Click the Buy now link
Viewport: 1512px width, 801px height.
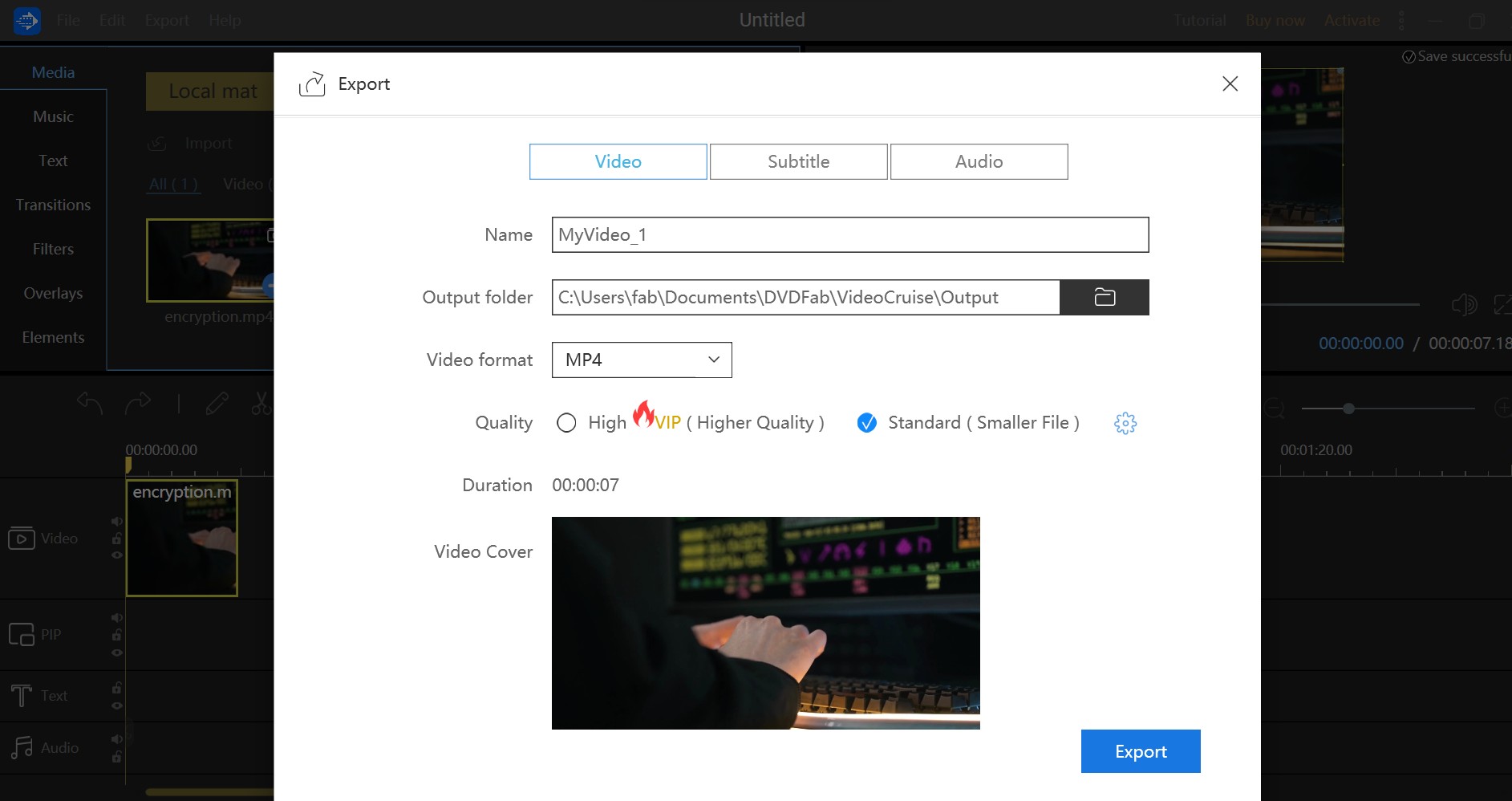(1275, 20)
